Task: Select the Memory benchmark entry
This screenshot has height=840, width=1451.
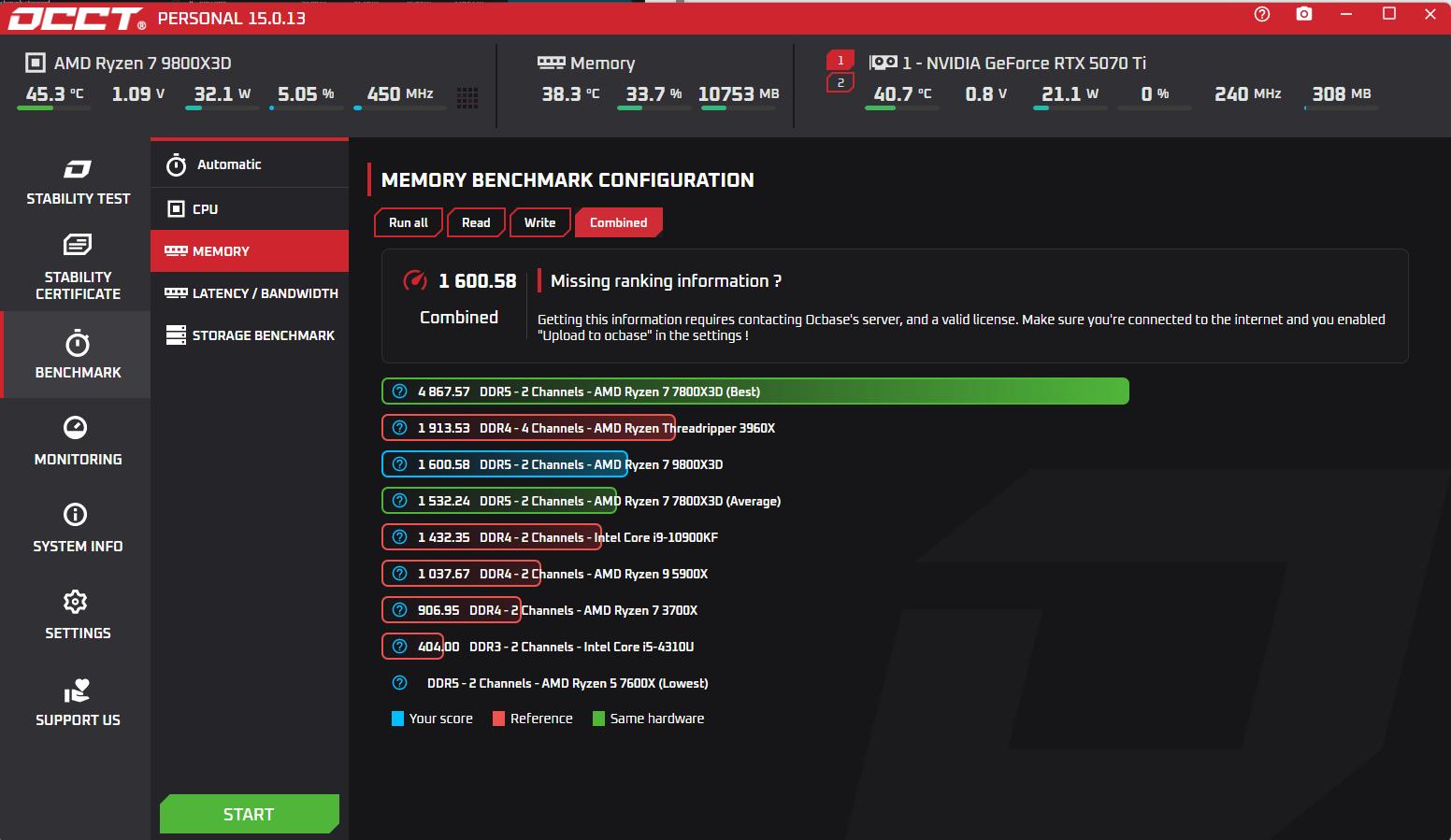Action: (250, 251)
